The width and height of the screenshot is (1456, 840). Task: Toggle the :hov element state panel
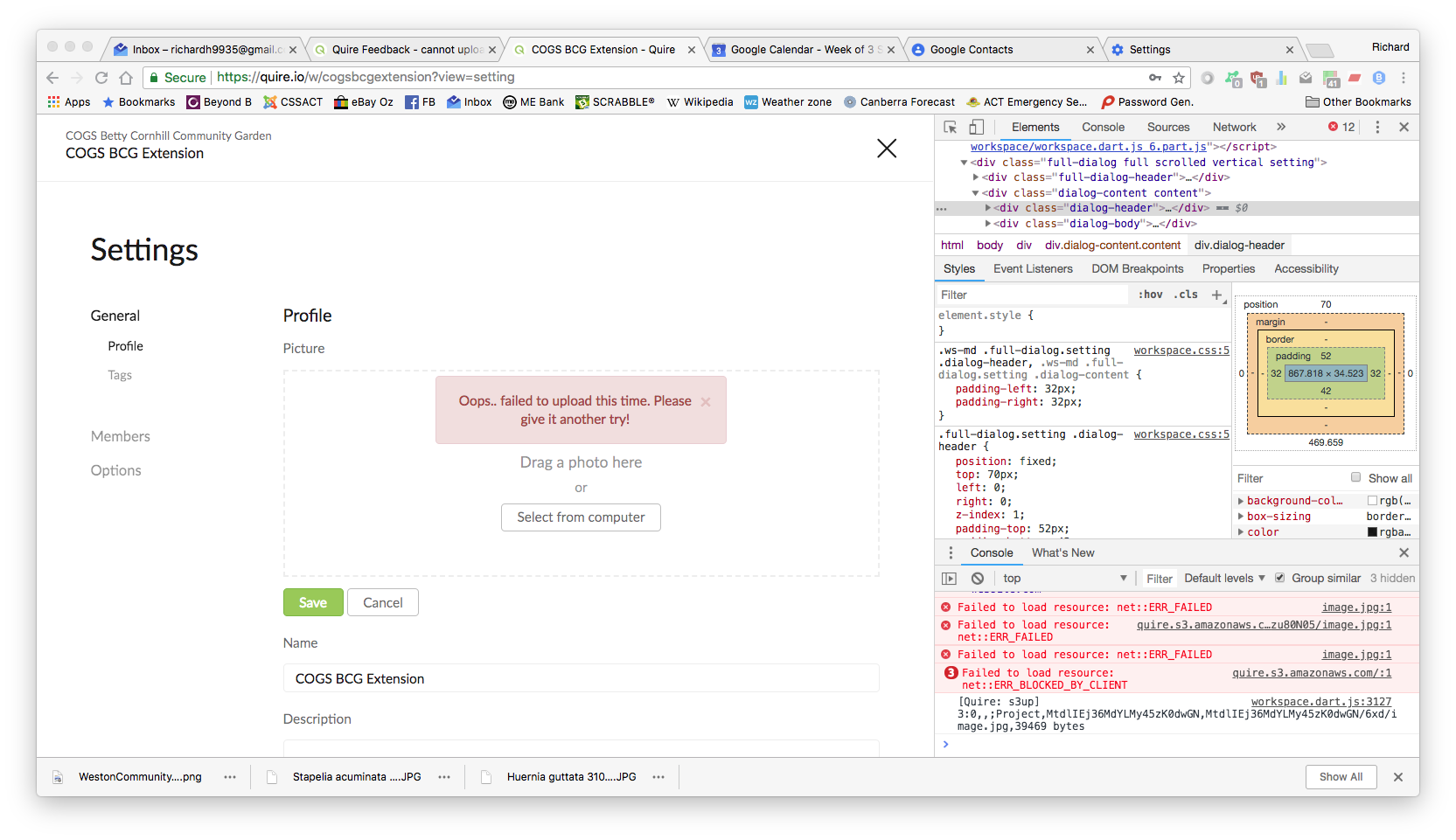coord(1150,295)
